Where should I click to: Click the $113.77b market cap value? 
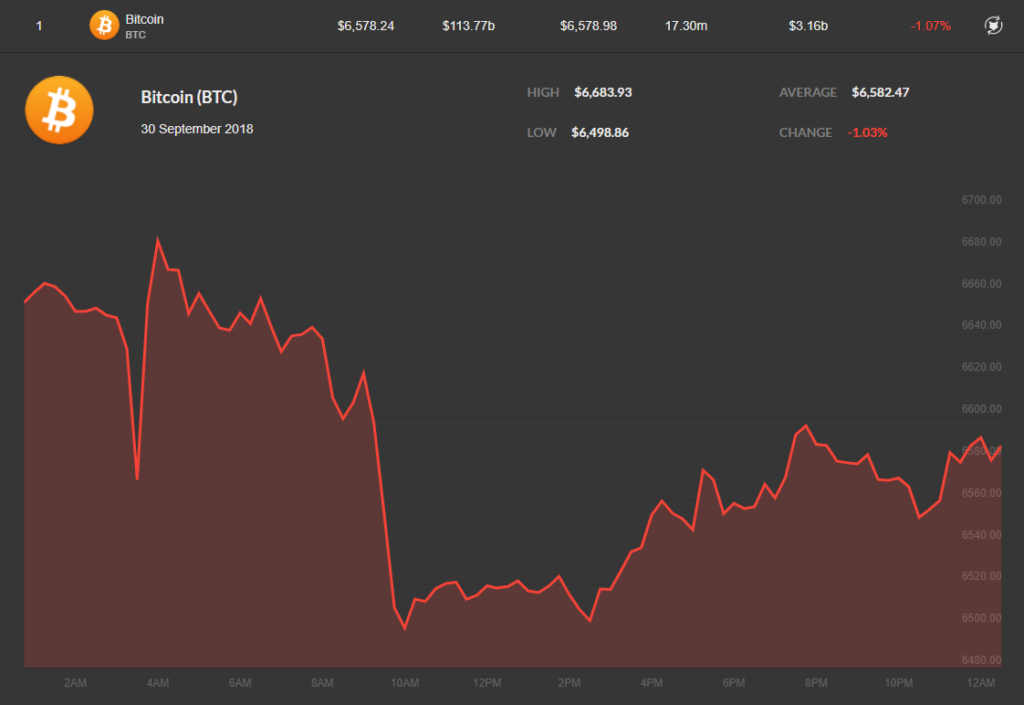[468, 26]
